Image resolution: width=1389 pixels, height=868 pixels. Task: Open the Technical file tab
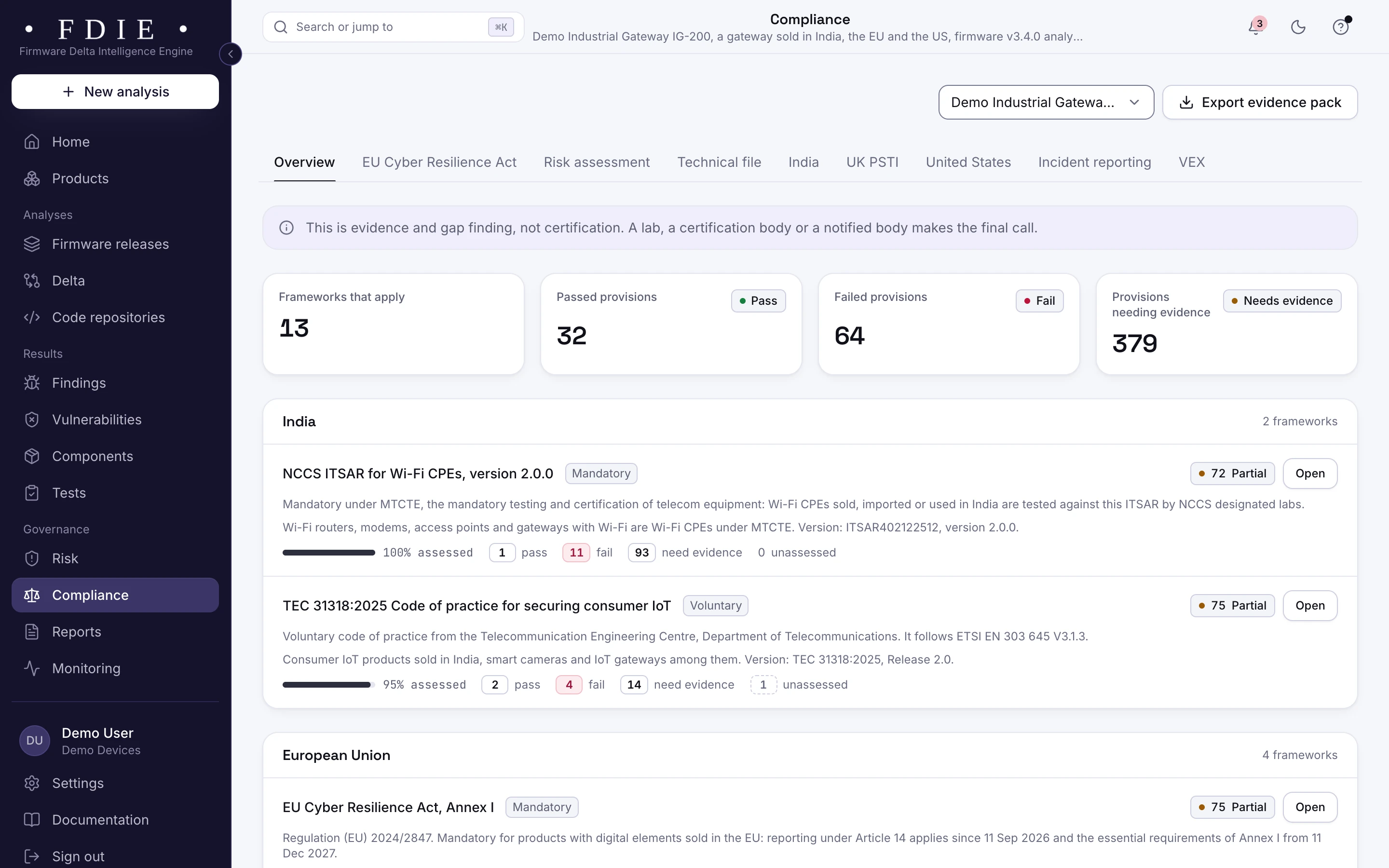pos(719,163)
